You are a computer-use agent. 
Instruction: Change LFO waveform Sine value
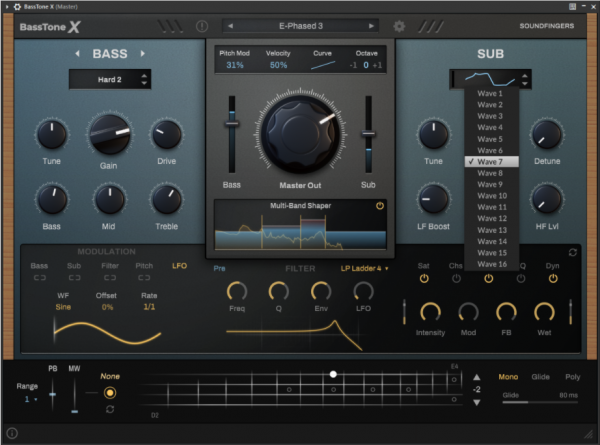(63, 307)
